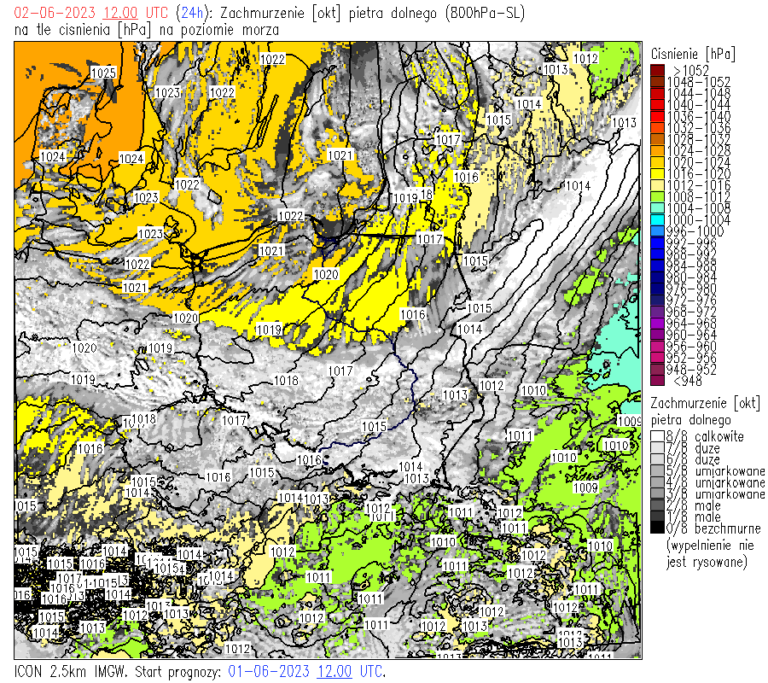Image resolution: width=768 pixels, height=683 pixels.
Task: Select the 976-980 dark navy swatch
Action: (x=657, y=289)
